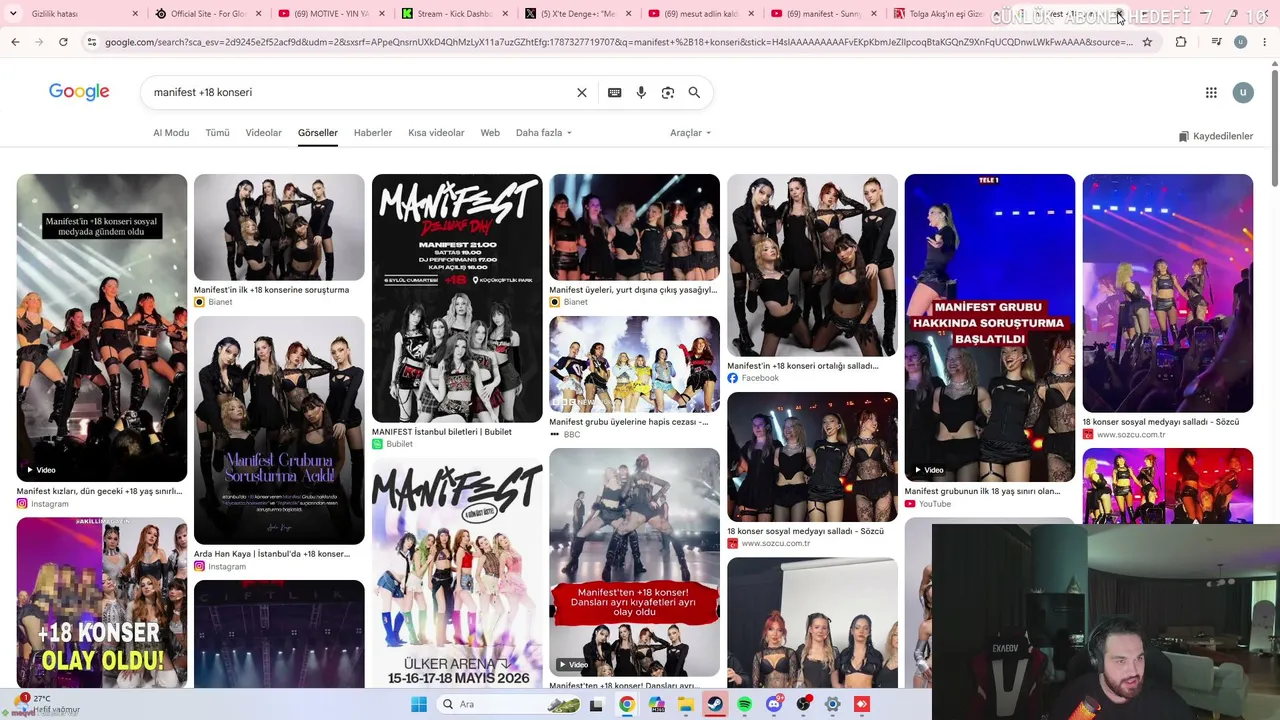Image resolution: width=1280 pixels, height=720 pixels.
Task: Click the browser address bar URL
Action: pyautogui.click(x=618, y=42)
